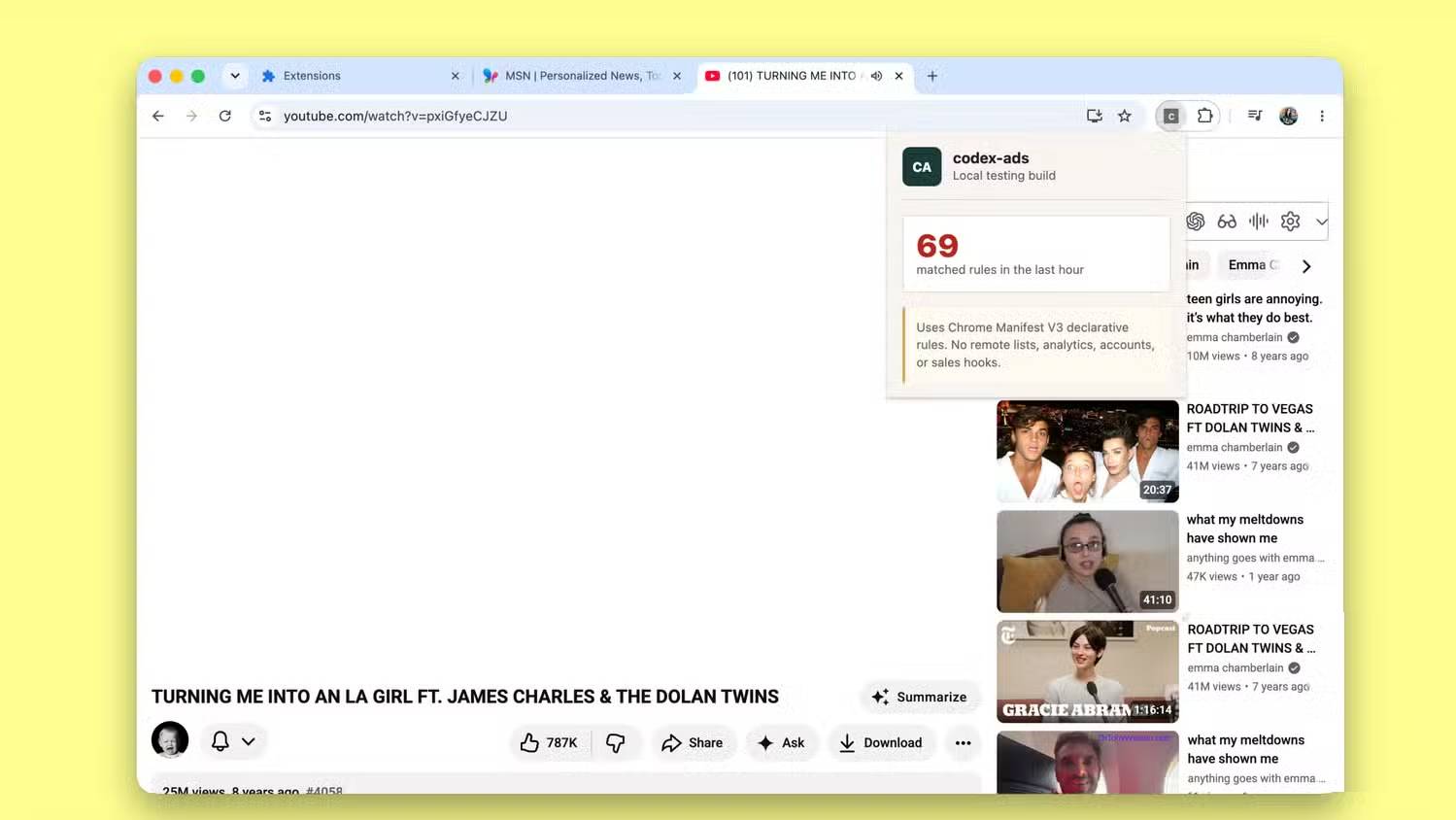Click the CA codex-ads logo badge

point(922,167)
